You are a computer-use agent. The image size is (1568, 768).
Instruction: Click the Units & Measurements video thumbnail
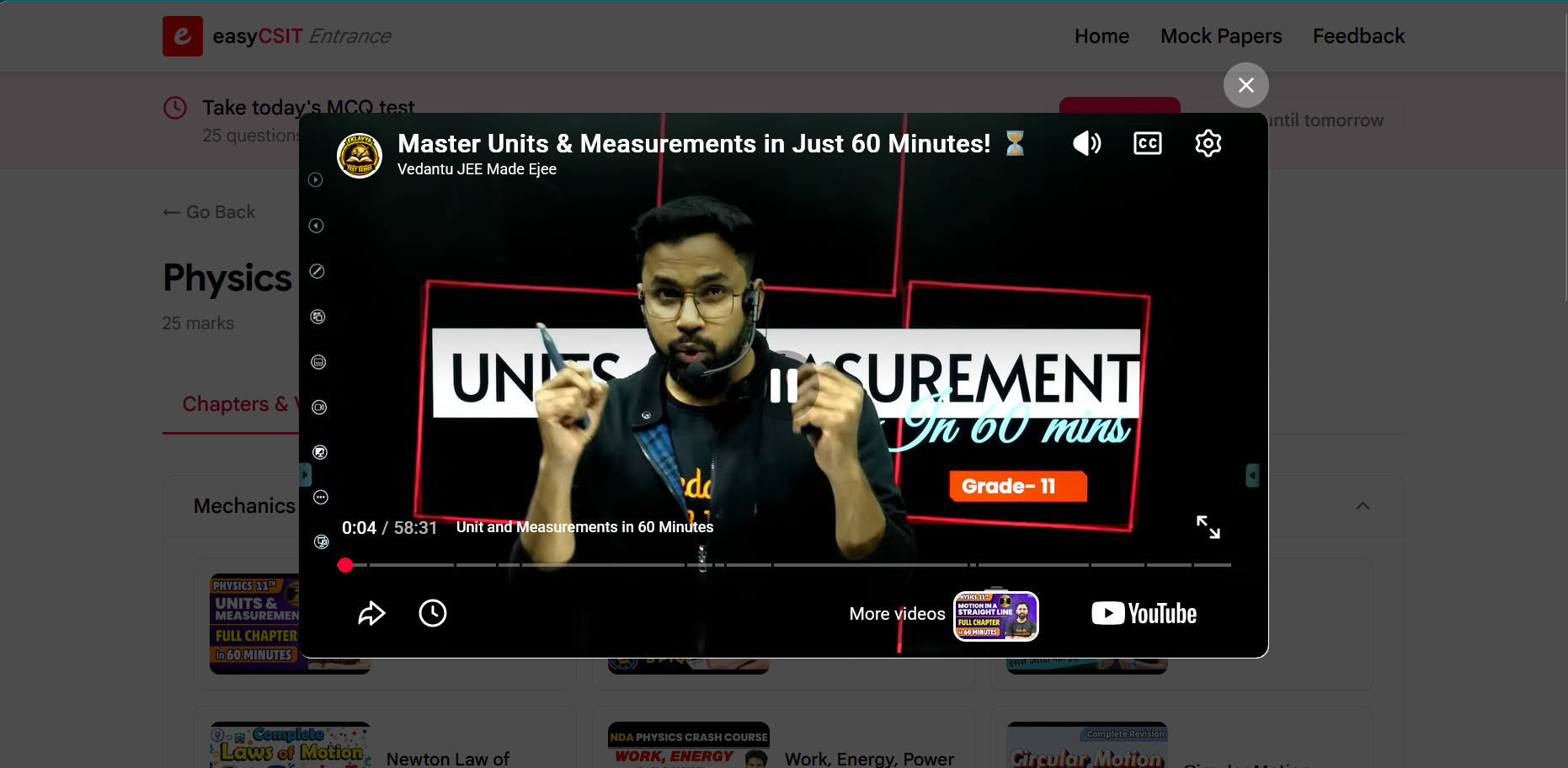pos(254,623)
